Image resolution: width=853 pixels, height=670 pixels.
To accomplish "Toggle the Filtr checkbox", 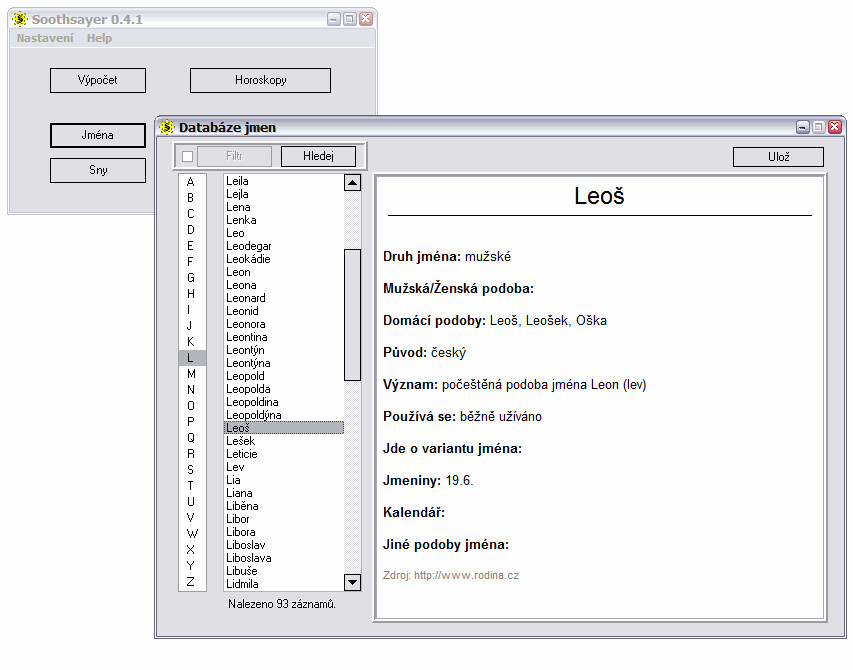I will tap(188, 157).
